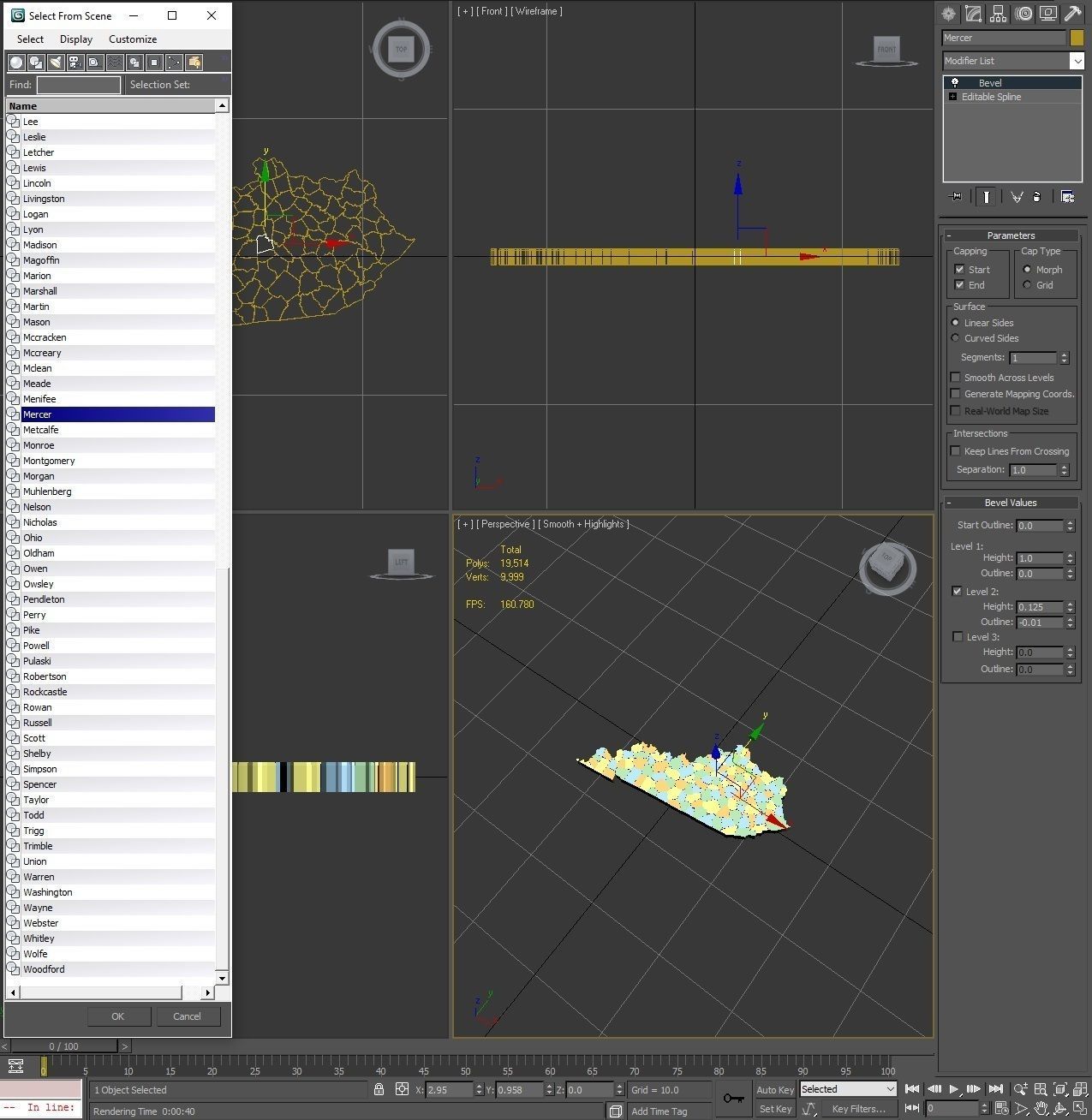1092x1120 pixels.
Task: Toggle Display Cameras filter icon
Action: tap(75, 63)
